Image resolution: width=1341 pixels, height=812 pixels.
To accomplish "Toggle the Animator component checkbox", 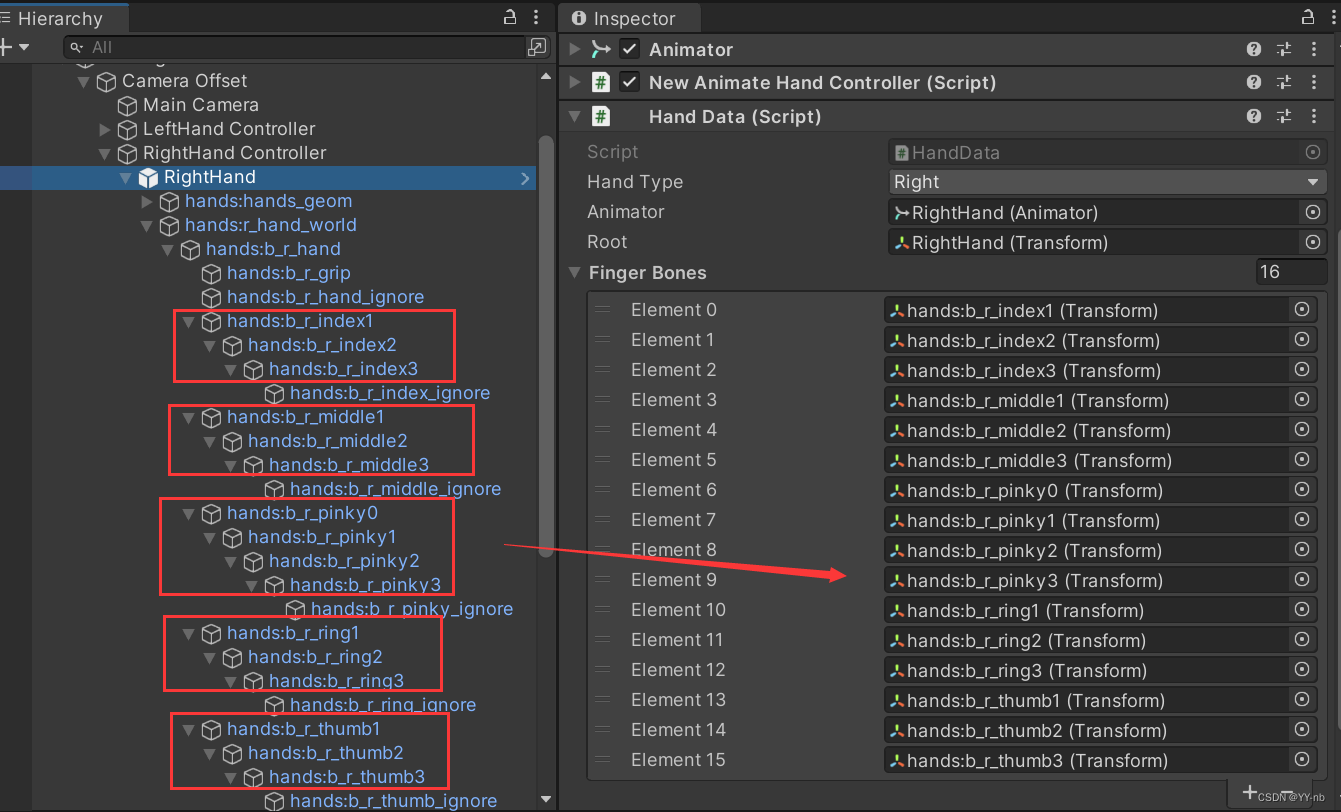I will tap(629, 49).
